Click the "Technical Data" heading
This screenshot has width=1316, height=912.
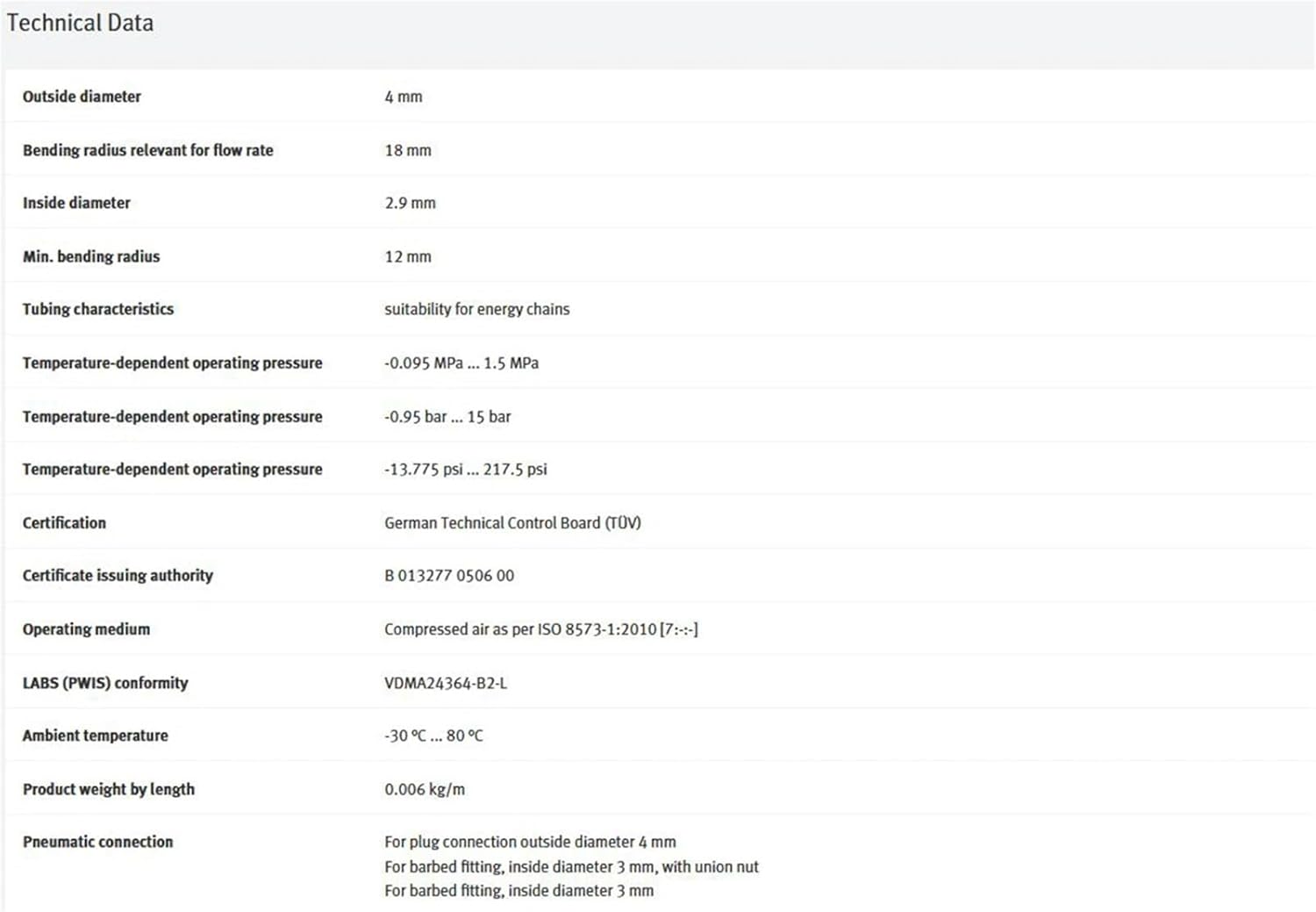pos(80,23)
